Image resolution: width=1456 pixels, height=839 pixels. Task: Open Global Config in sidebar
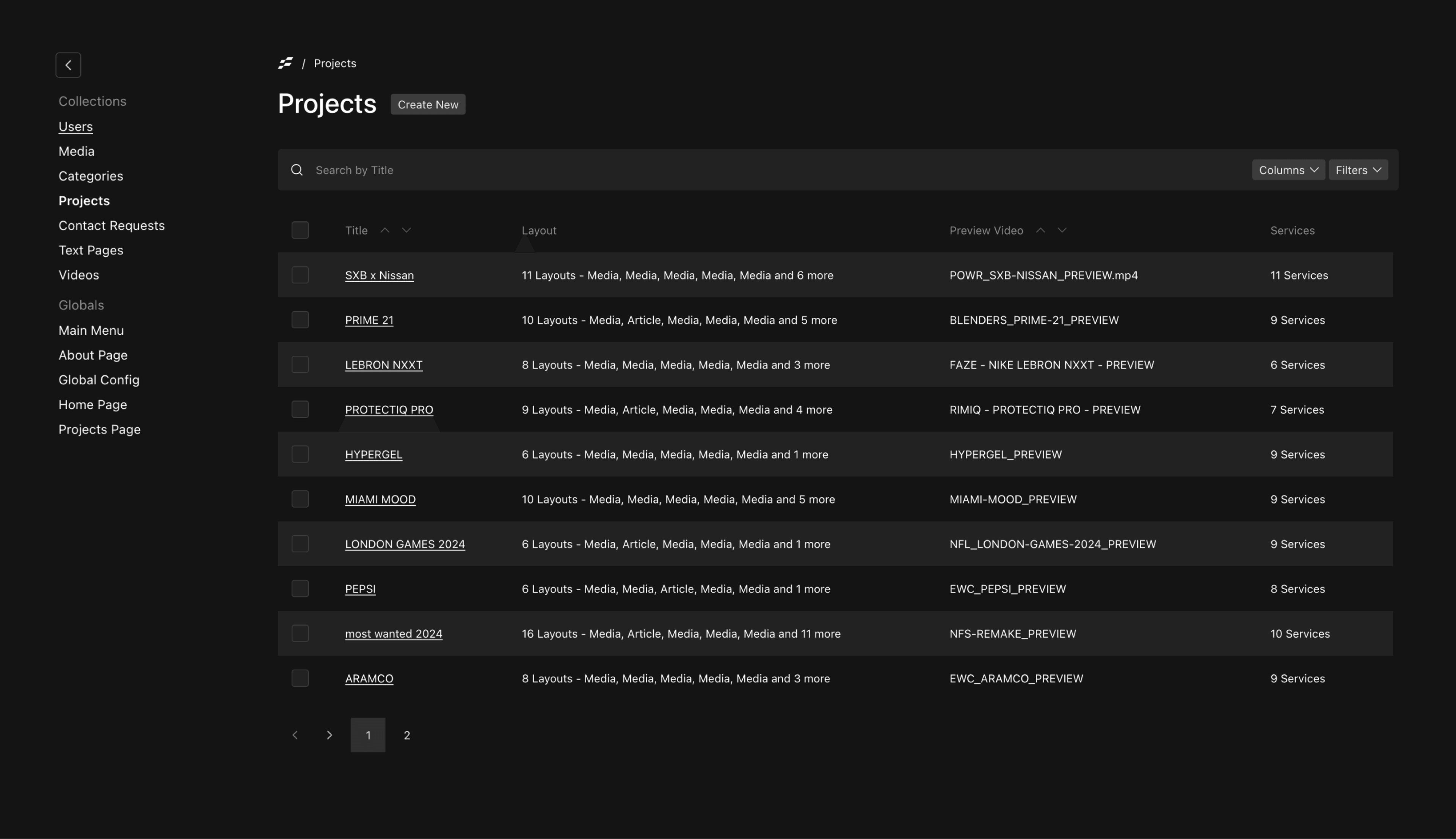tap(99, 380)
